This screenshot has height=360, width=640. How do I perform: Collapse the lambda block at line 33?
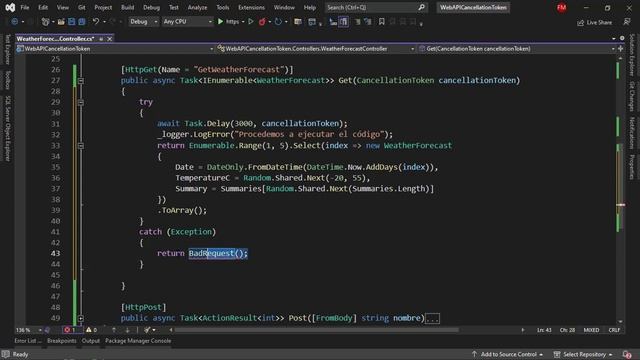81,145
